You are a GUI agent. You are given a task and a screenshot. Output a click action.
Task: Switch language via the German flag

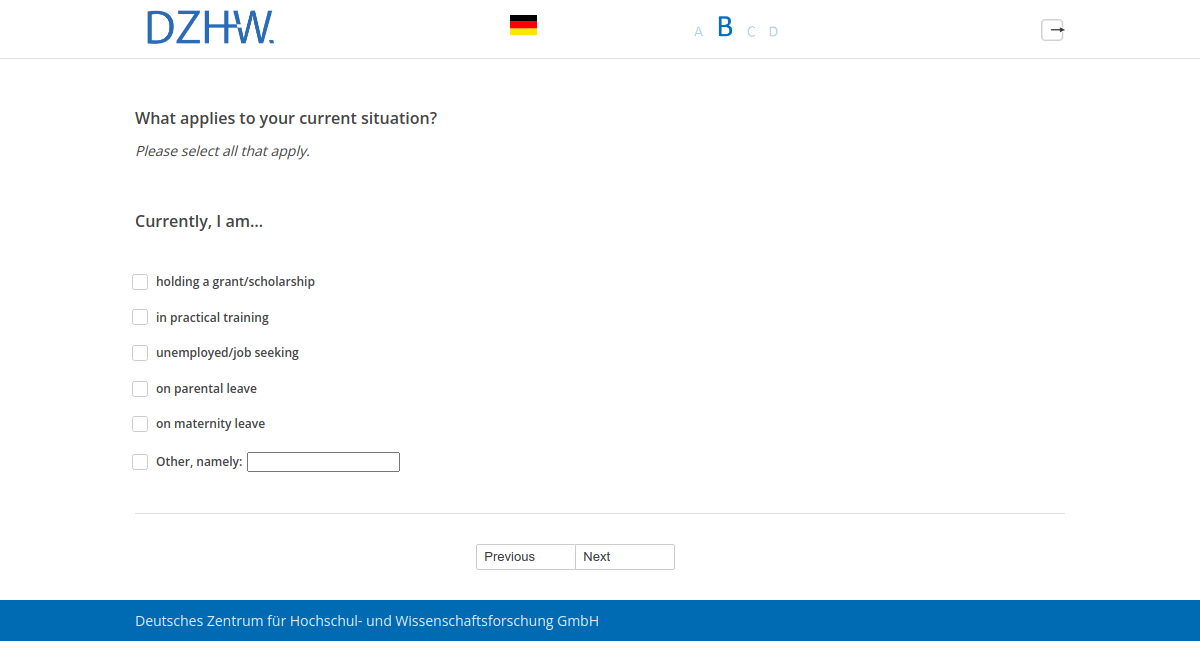point(523,25)
